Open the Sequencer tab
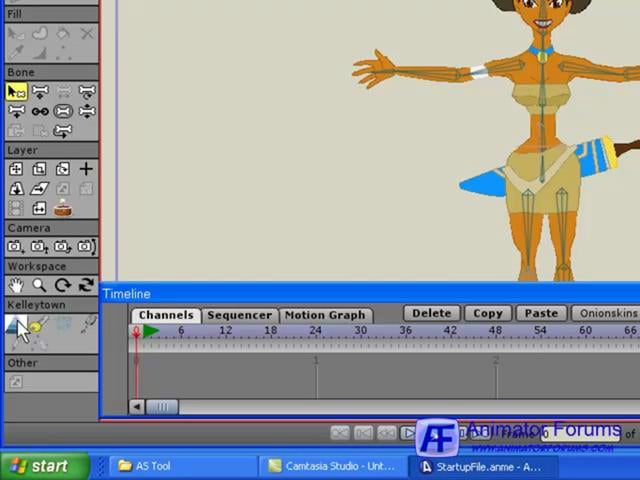The height and width of the screenshot is (480, 640). tap(240, 315)
